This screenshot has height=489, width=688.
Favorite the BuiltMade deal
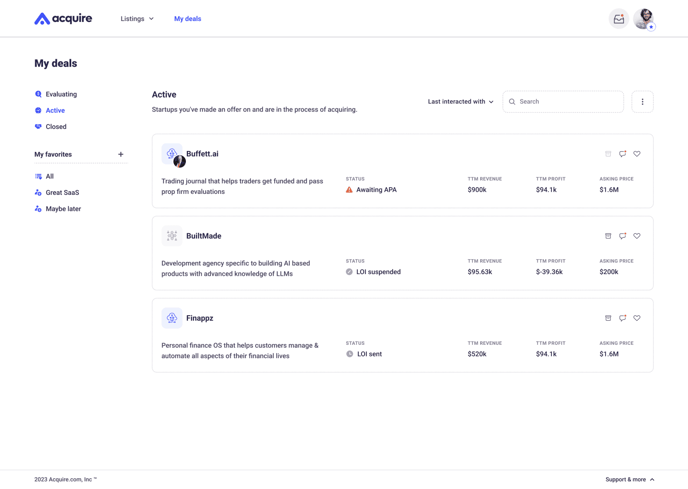tap(637, 236)
